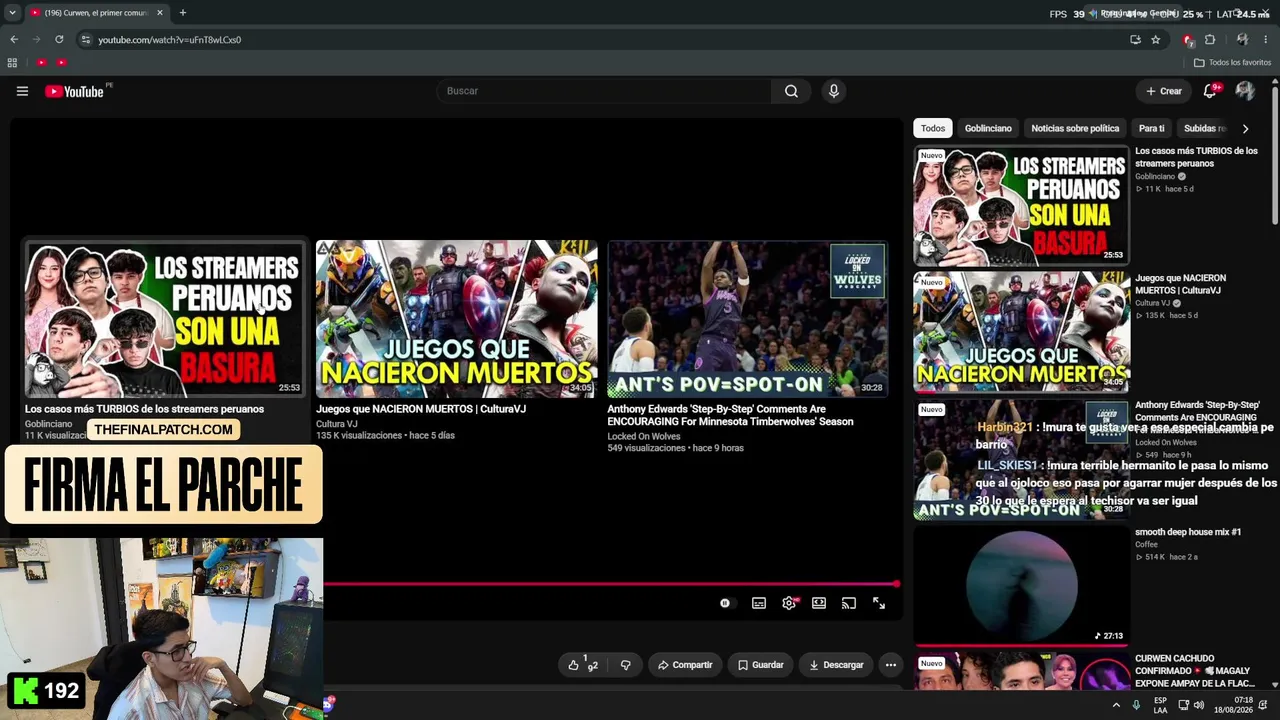Screen dimensions: 1280x720
Task: Show hidden system tray icons
Action: pos(1116,705)
